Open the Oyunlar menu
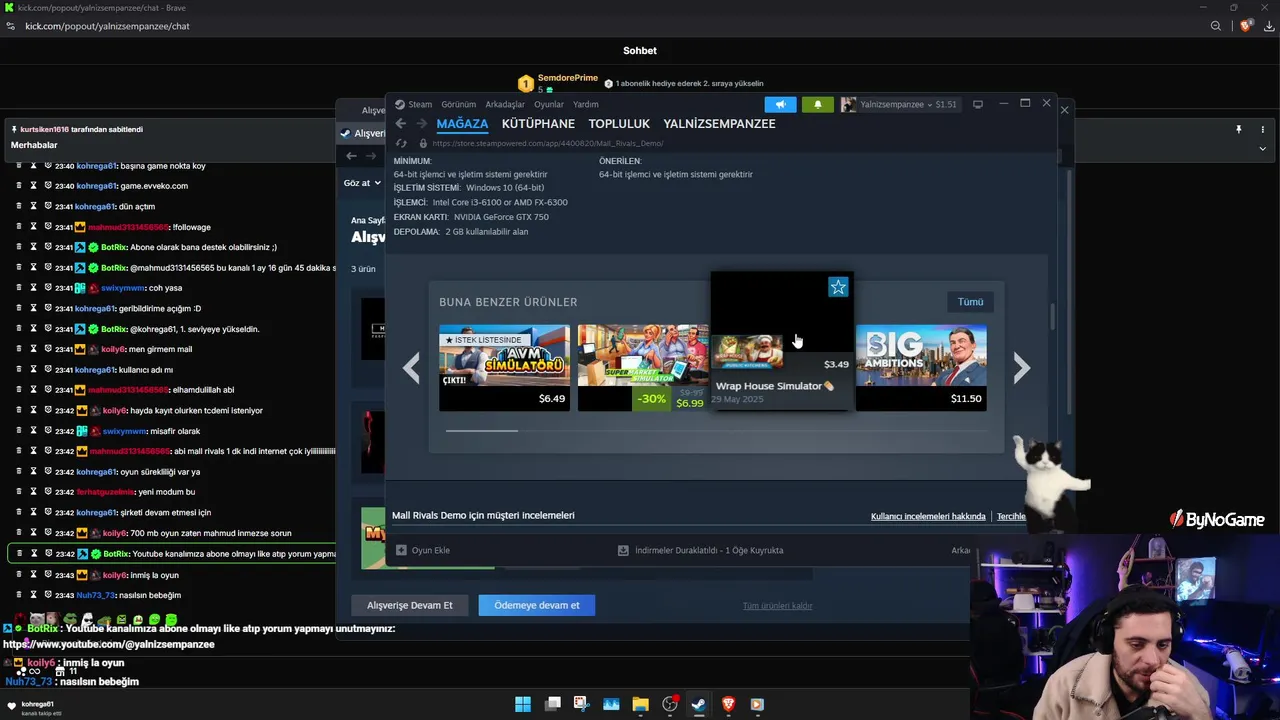This screenshot has height=720, width=1280. 549,104
